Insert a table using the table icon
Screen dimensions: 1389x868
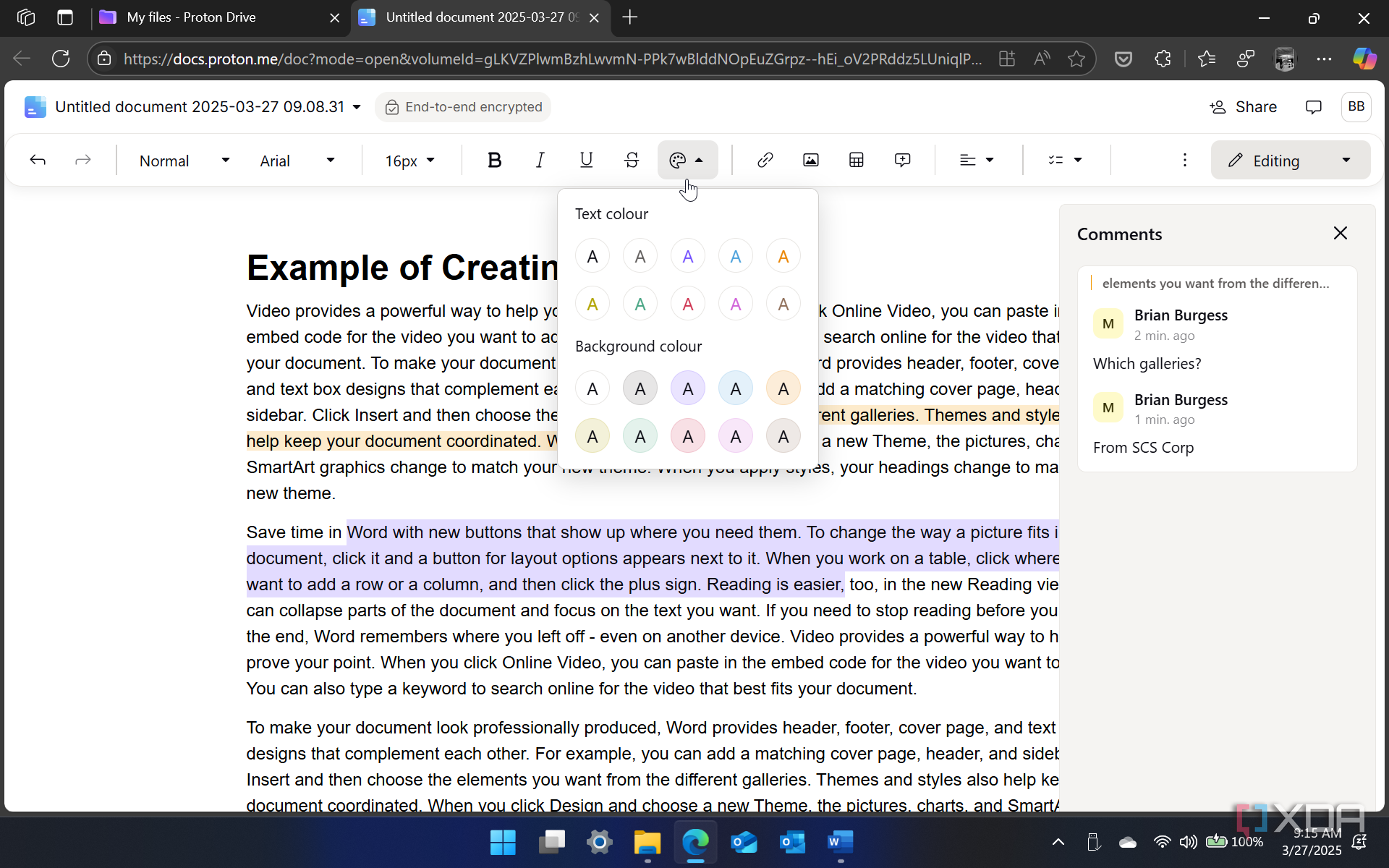857,161
